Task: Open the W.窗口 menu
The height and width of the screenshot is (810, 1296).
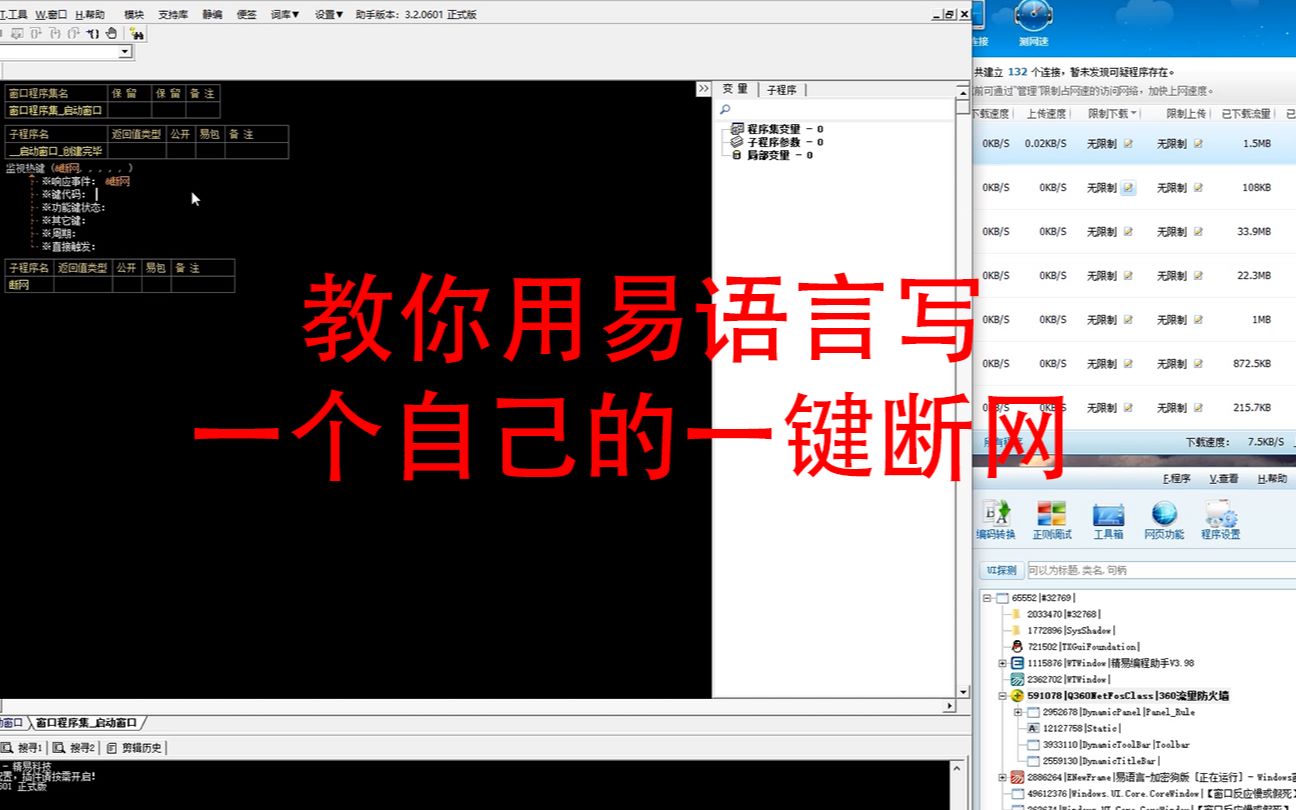Action: tap(51, 15)
